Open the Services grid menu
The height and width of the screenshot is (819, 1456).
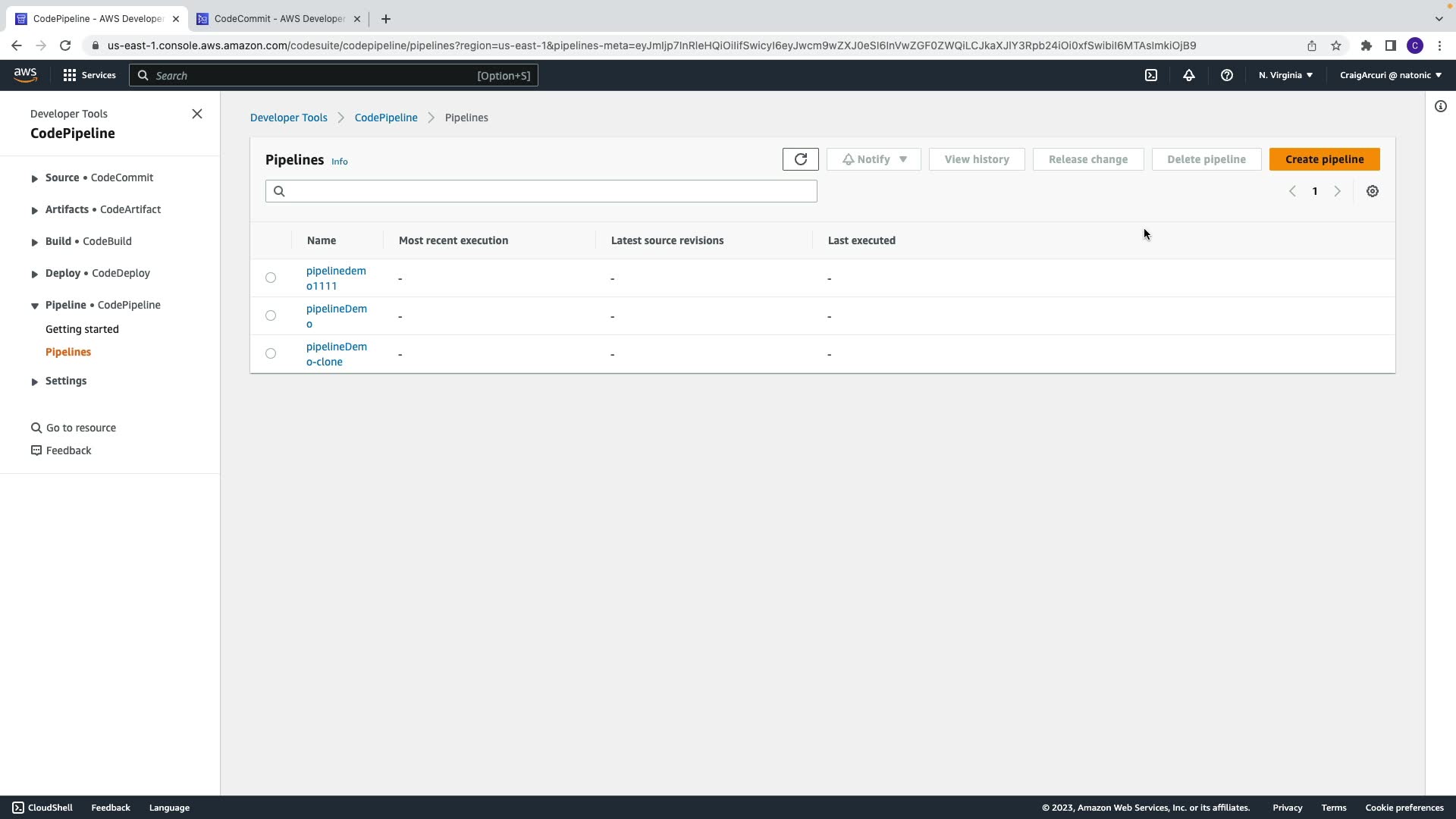89,75
